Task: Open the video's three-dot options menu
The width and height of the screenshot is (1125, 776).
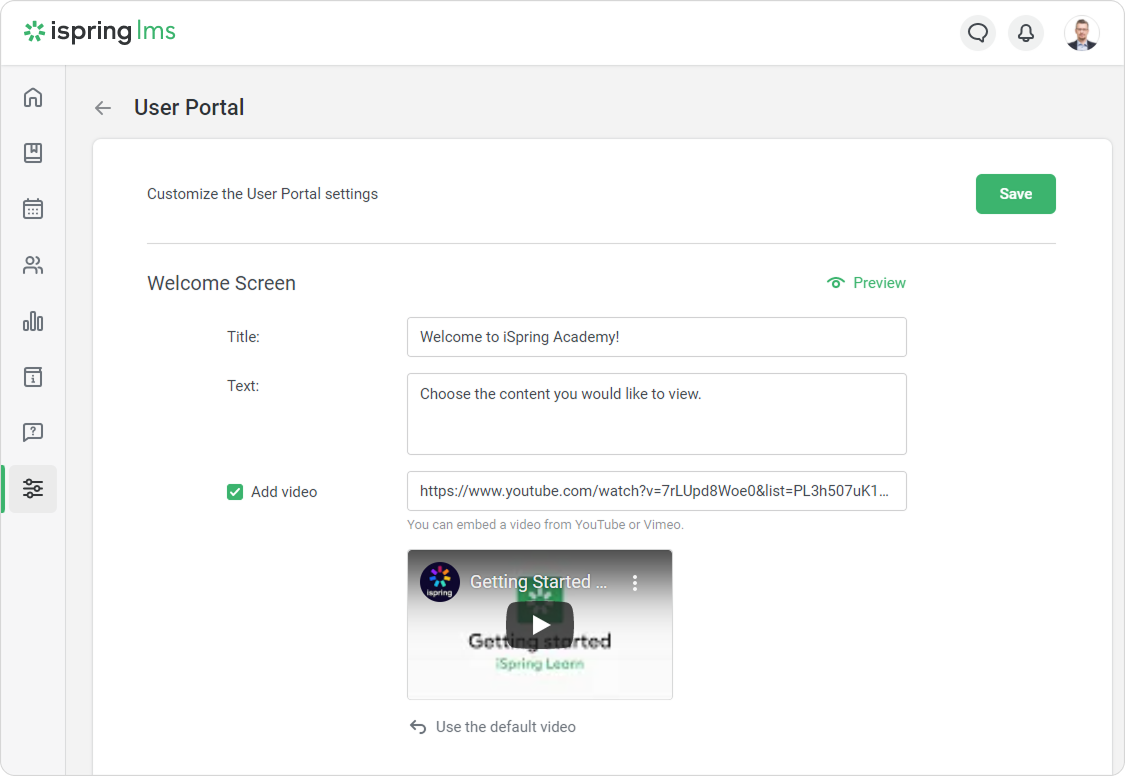Action: (634, 582)
